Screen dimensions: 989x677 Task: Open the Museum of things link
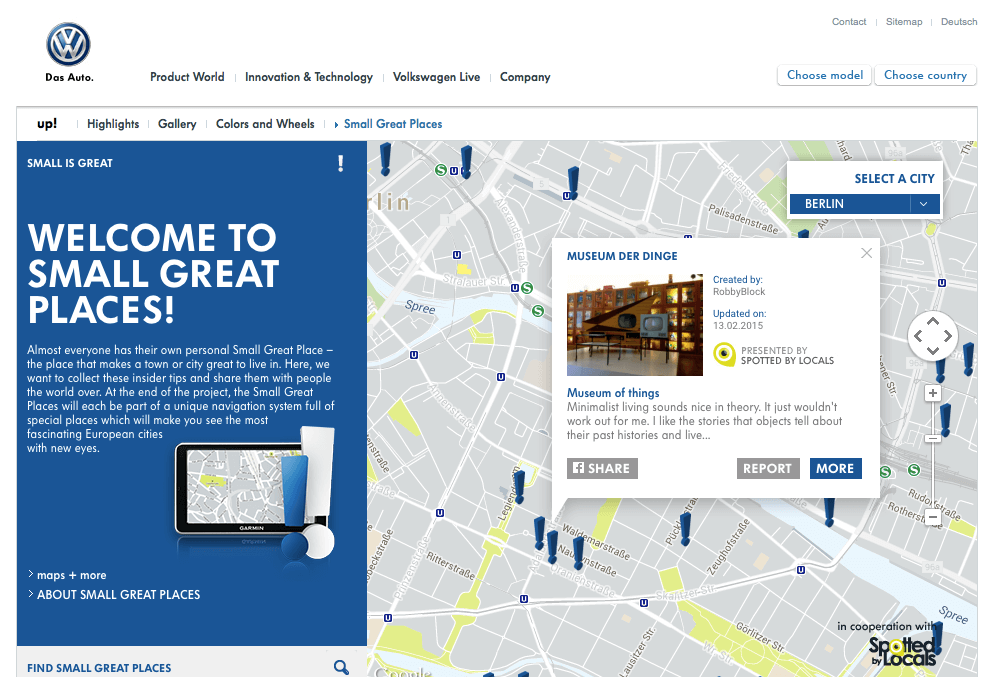tap(612, 392)
